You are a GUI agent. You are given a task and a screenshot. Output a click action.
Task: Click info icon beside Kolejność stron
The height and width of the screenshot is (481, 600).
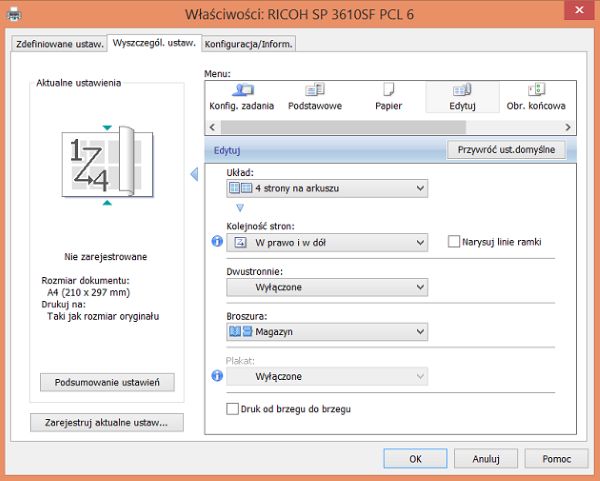click(x=217, y=241)
